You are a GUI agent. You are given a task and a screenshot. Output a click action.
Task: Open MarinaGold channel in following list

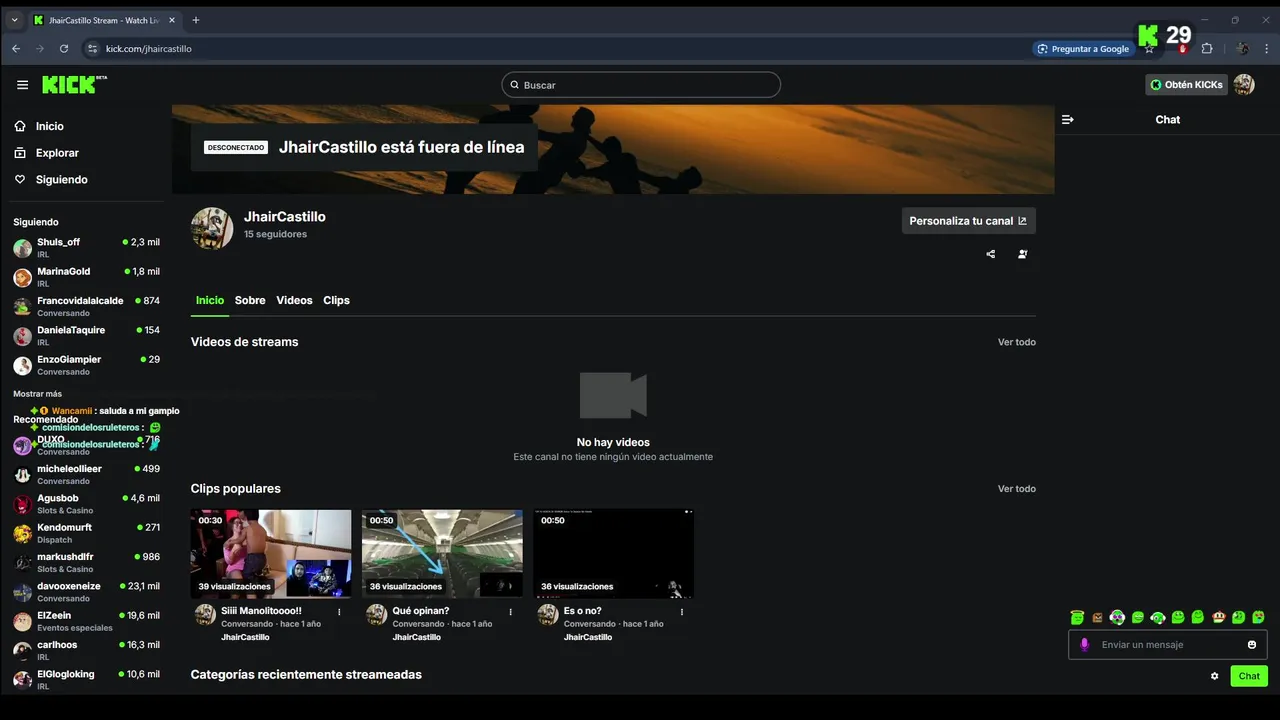[86, 277]
